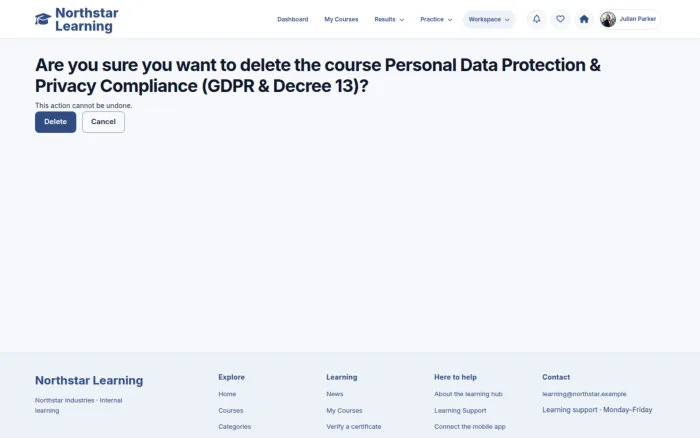Click the footer 'Contact' heading

pos(556,377)
